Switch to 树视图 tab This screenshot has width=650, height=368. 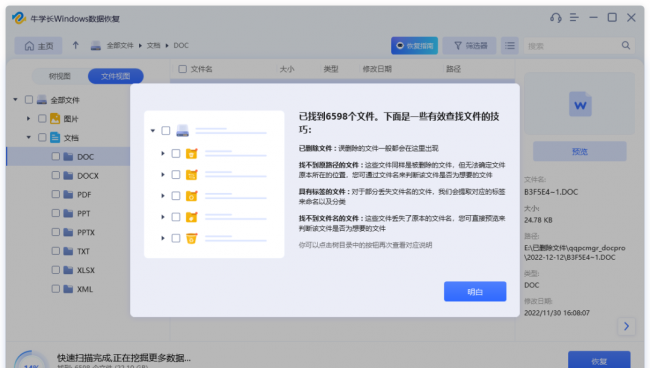coord(60,76)
